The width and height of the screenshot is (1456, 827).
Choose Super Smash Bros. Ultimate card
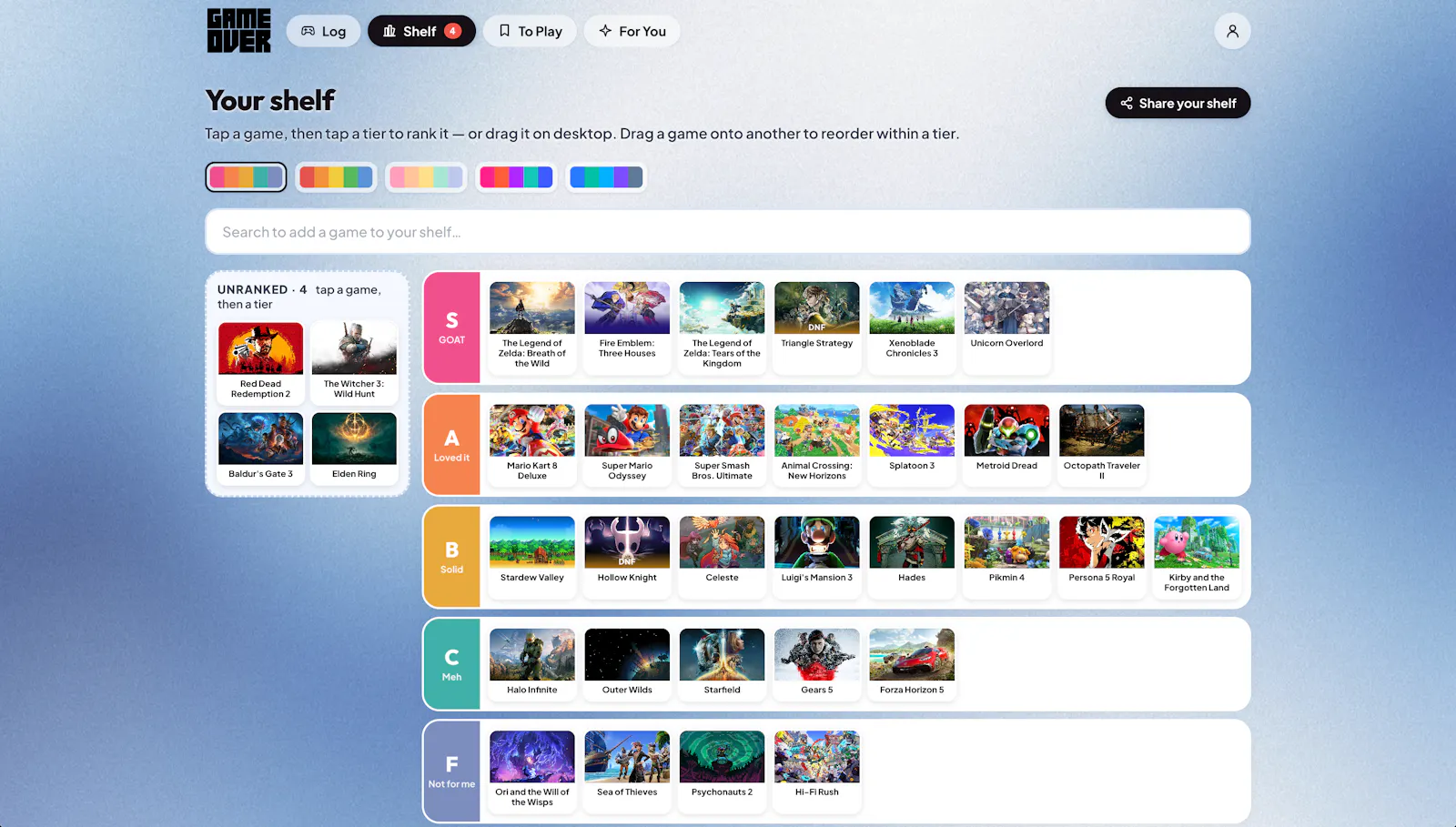coord(722,445)
